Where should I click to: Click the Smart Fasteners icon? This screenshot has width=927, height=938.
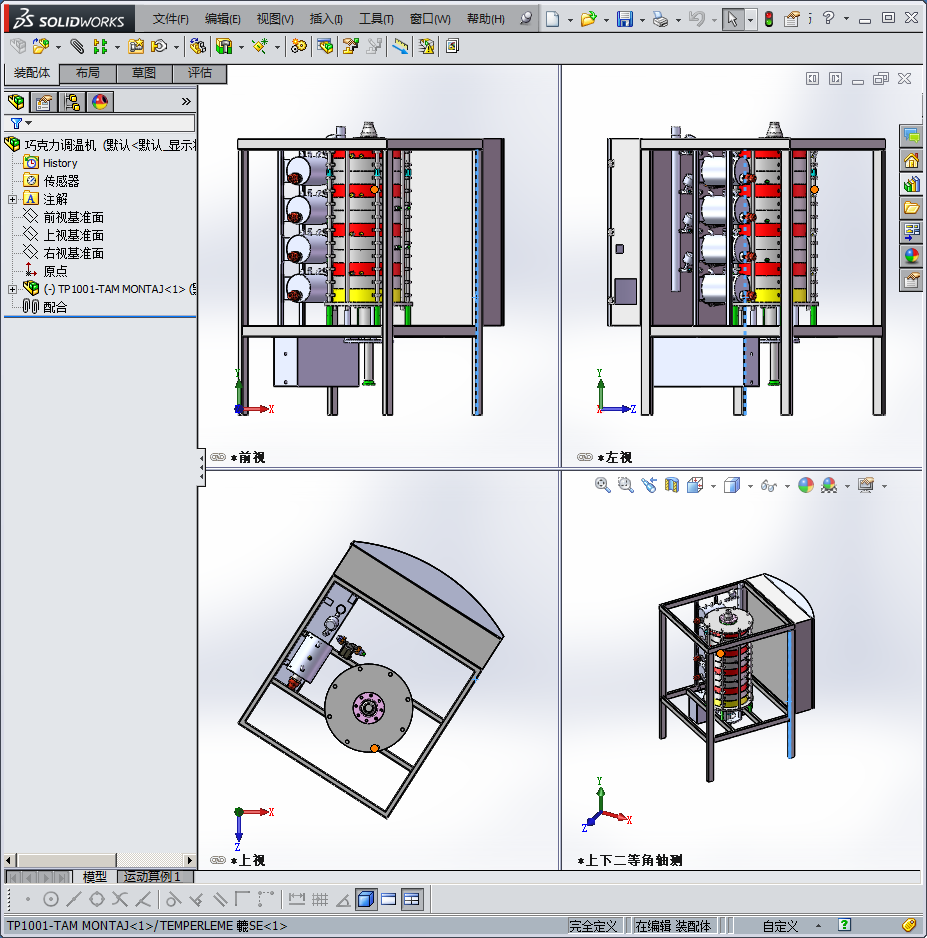136,46
